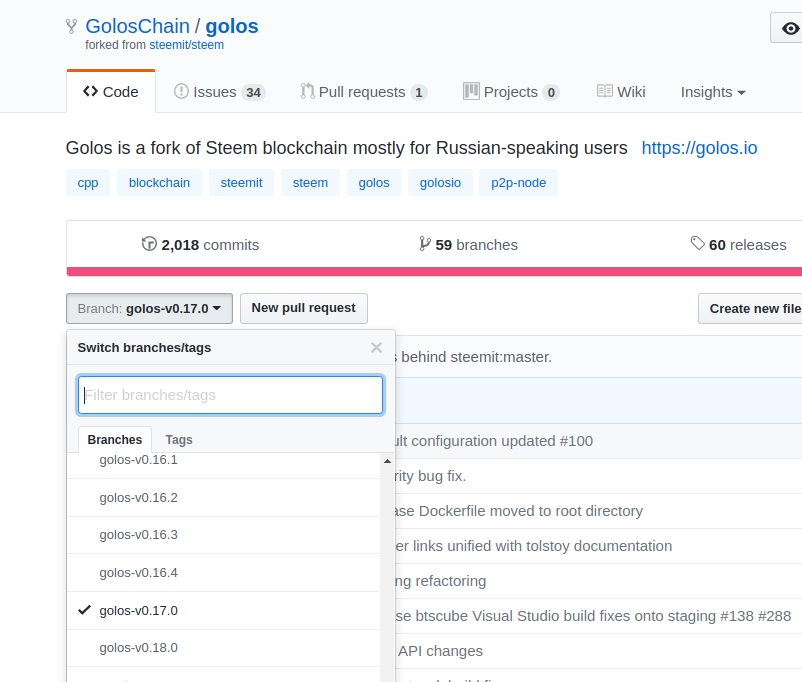Screen dimensions: 802x682
Task: Open the Branch golos-v0.17.0 dropdown
Action: click(149, 309)
